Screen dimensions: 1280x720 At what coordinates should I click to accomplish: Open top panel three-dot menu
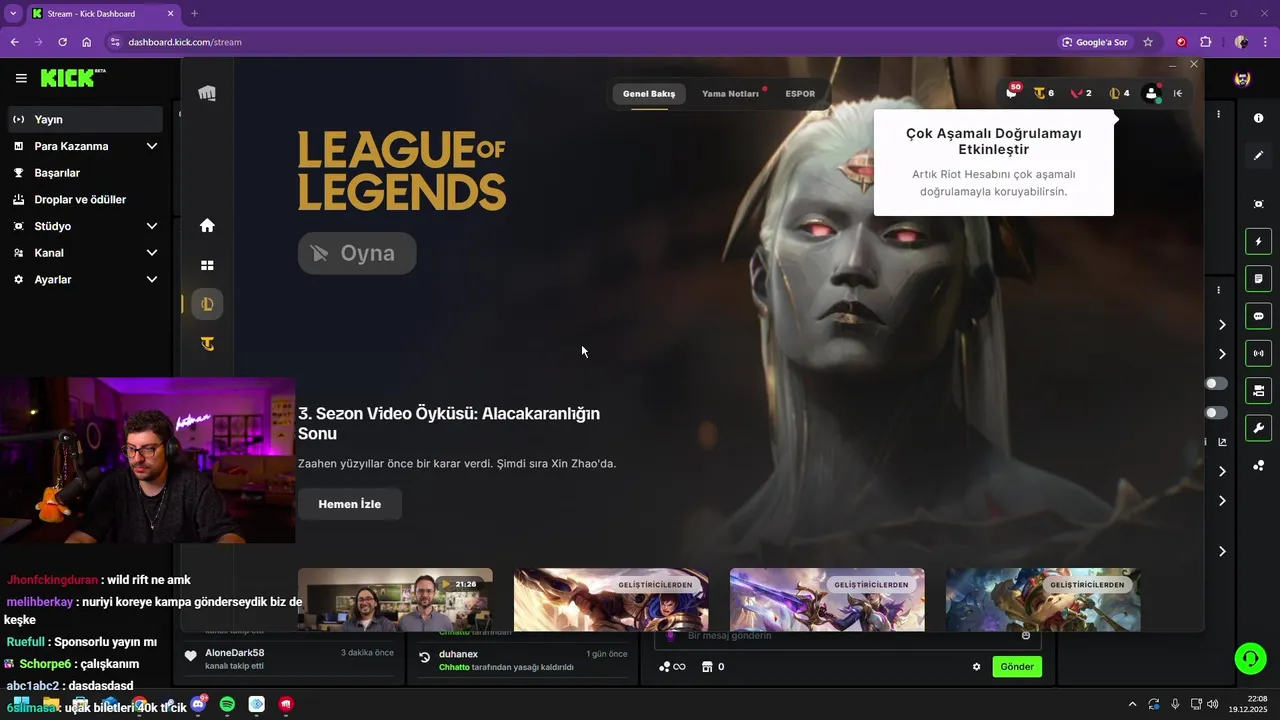1218,115
